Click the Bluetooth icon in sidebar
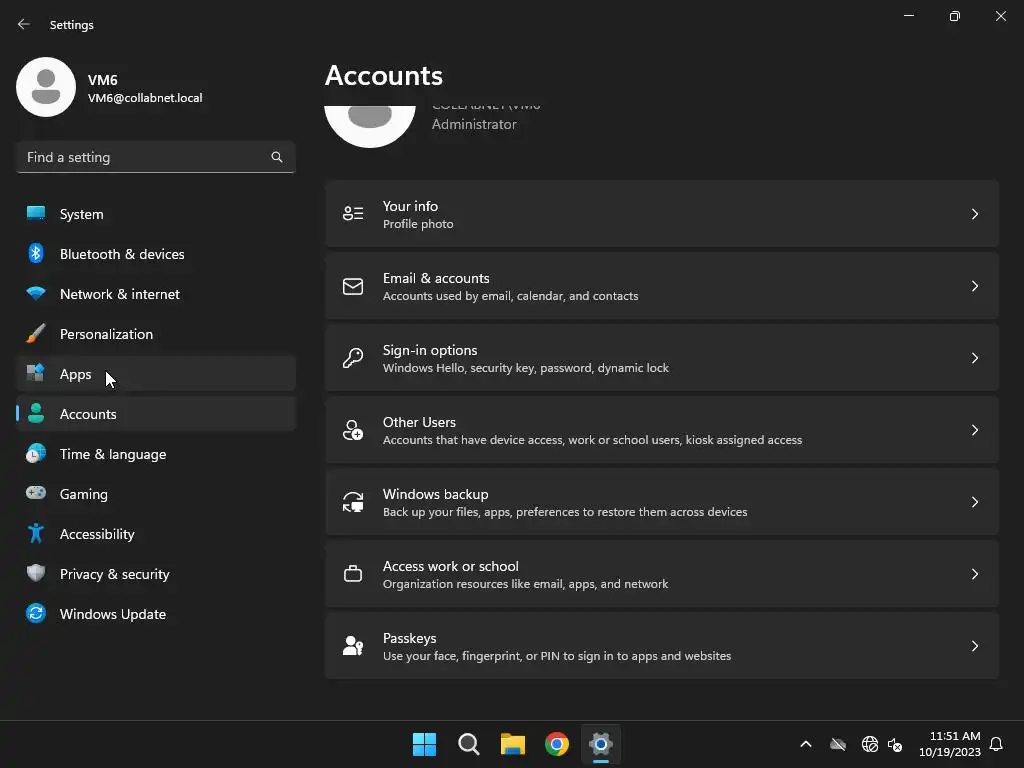This screenshot has width=1024, height=768. coord(36,253)
